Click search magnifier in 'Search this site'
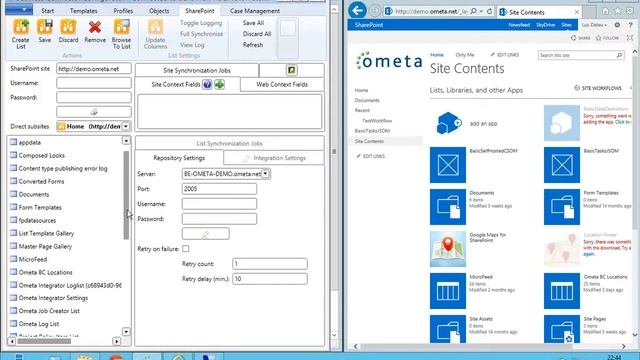Screen dimensions: 640x360 [619, 55]
